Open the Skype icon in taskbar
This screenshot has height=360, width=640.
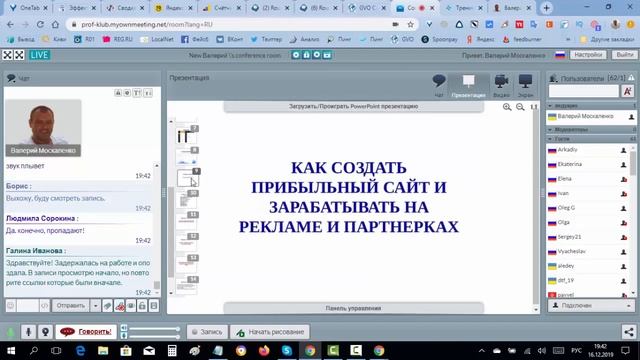coord(287,351)
